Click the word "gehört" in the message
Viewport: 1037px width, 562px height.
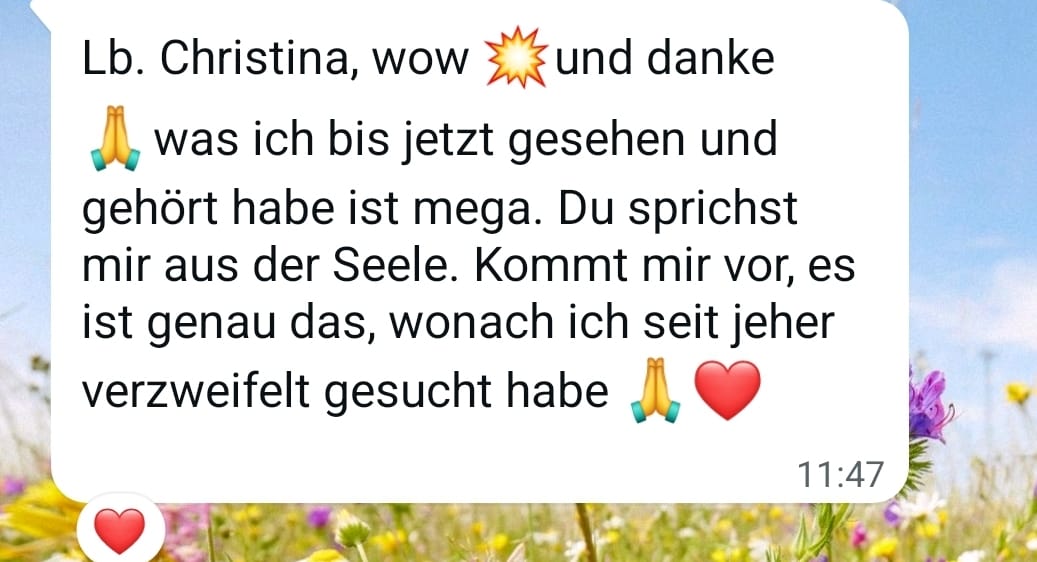point(149,209)
